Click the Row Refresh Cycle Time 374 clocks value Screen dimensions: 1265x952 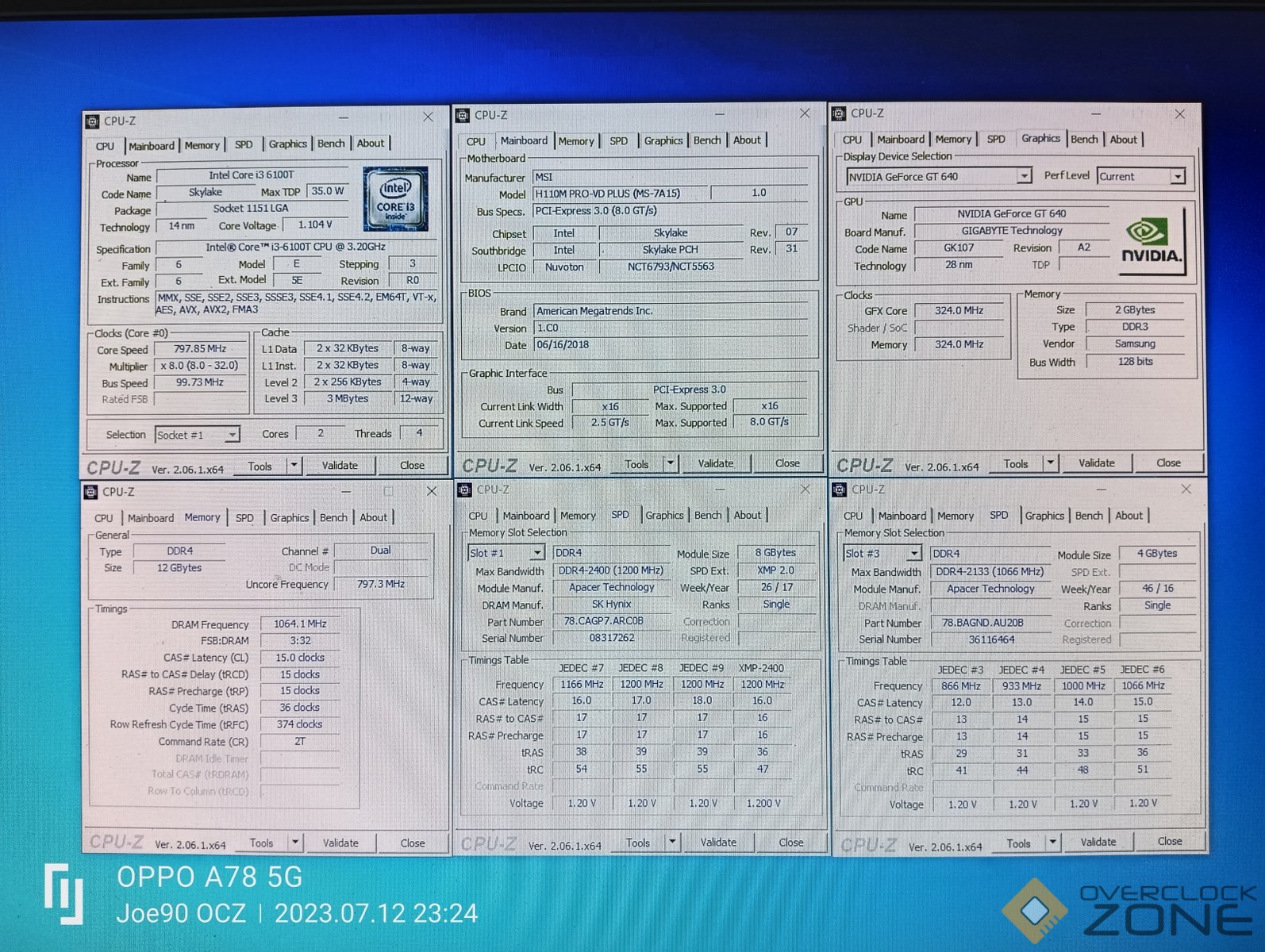tap(300, 724)
